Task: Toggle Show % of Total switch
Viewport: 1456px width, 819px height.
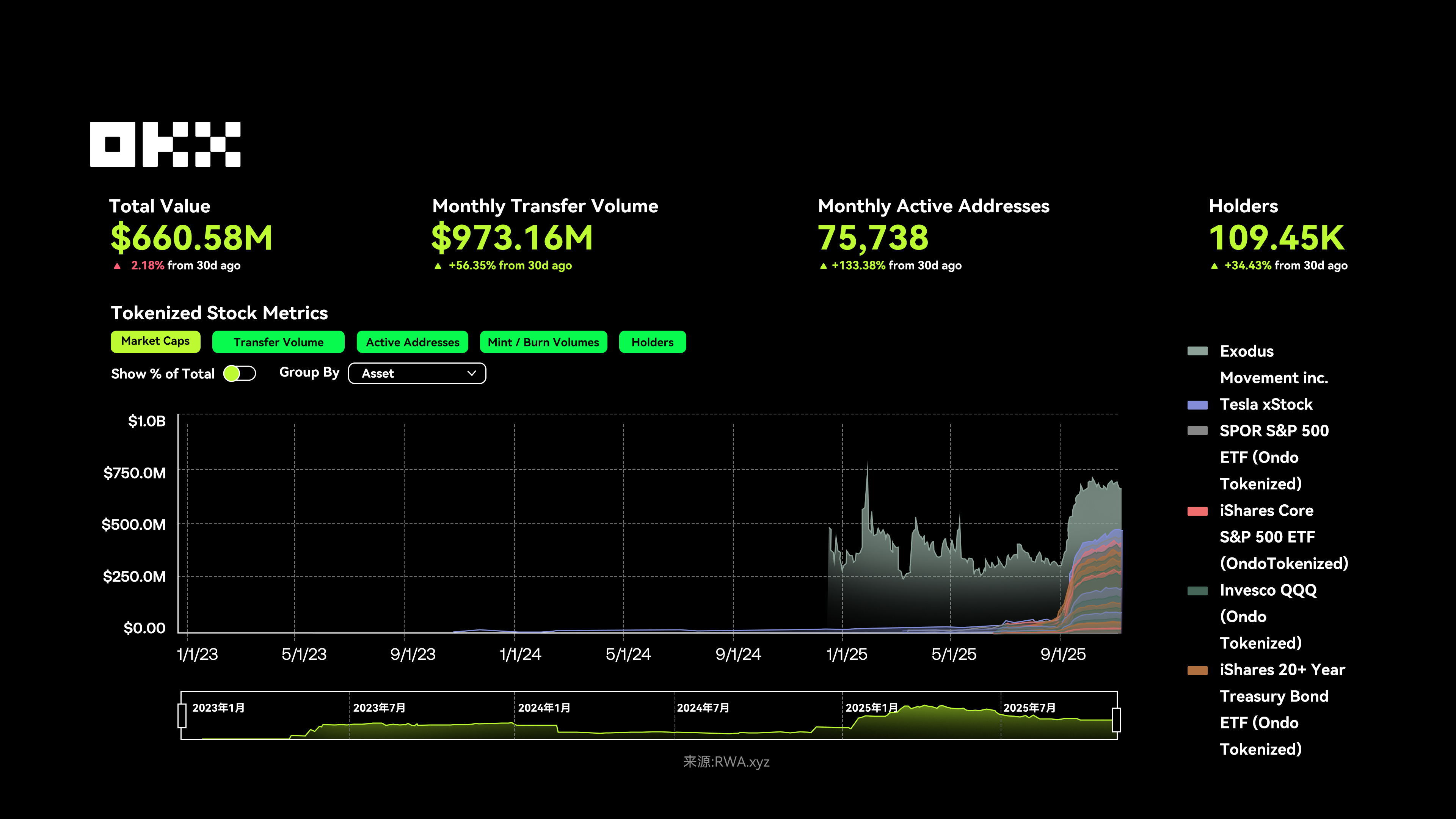Action: tap(240, 373)
